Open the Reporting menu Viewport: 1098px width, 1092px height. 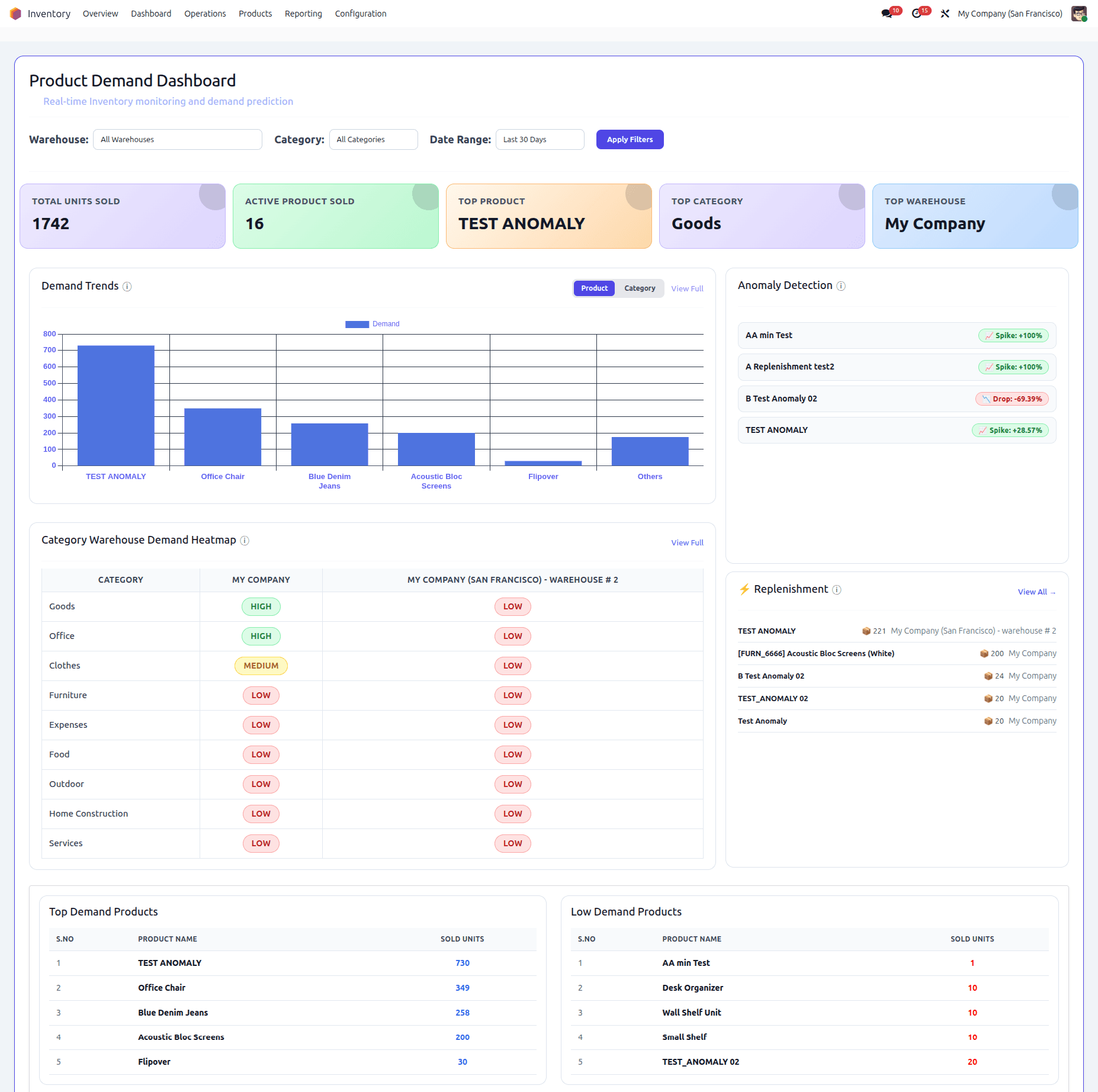click(x=303, y=14)
